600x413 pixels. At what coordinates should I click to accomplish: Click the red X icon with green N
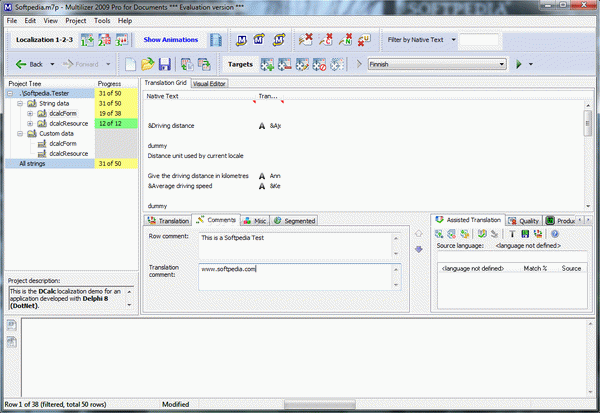click(345, 40)
